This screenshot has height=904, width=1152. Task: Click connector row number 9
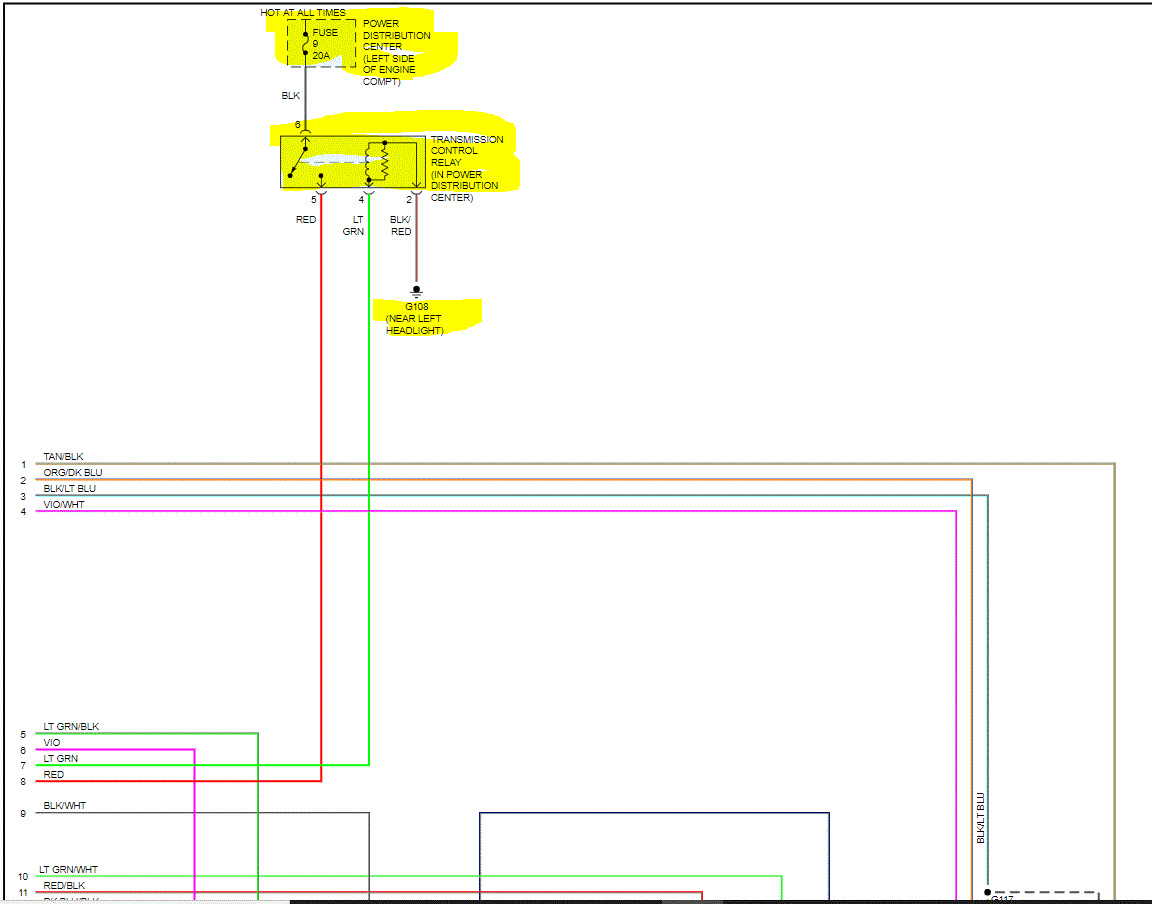tap(23, 814)
